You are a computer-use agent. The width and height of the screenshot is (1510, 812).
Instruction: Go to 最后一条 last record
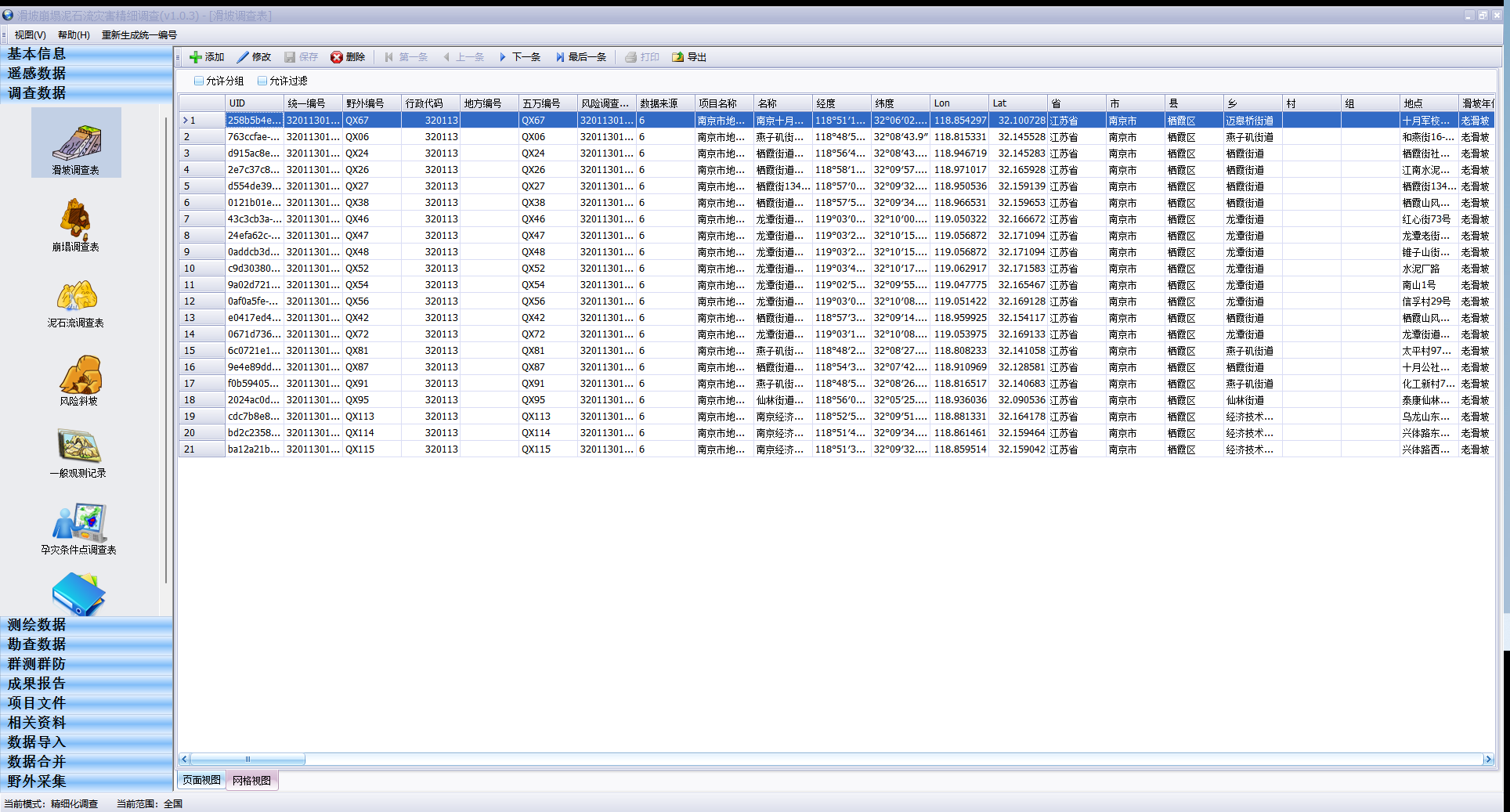(581, 57)
